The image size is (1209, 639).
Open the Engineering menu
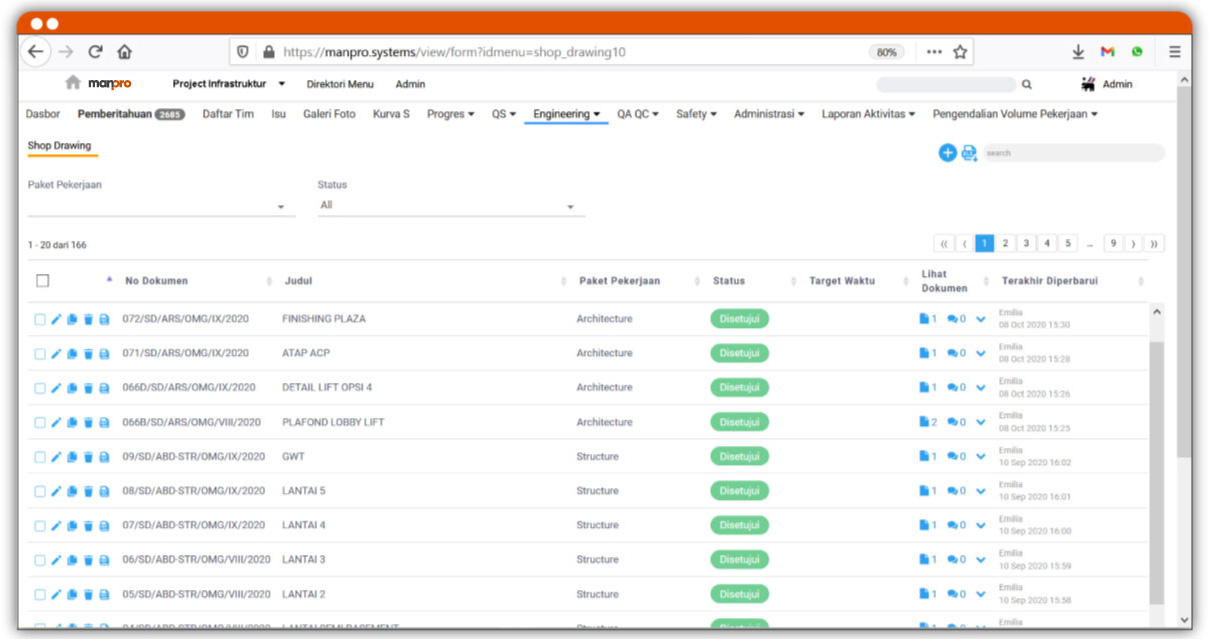566,114
